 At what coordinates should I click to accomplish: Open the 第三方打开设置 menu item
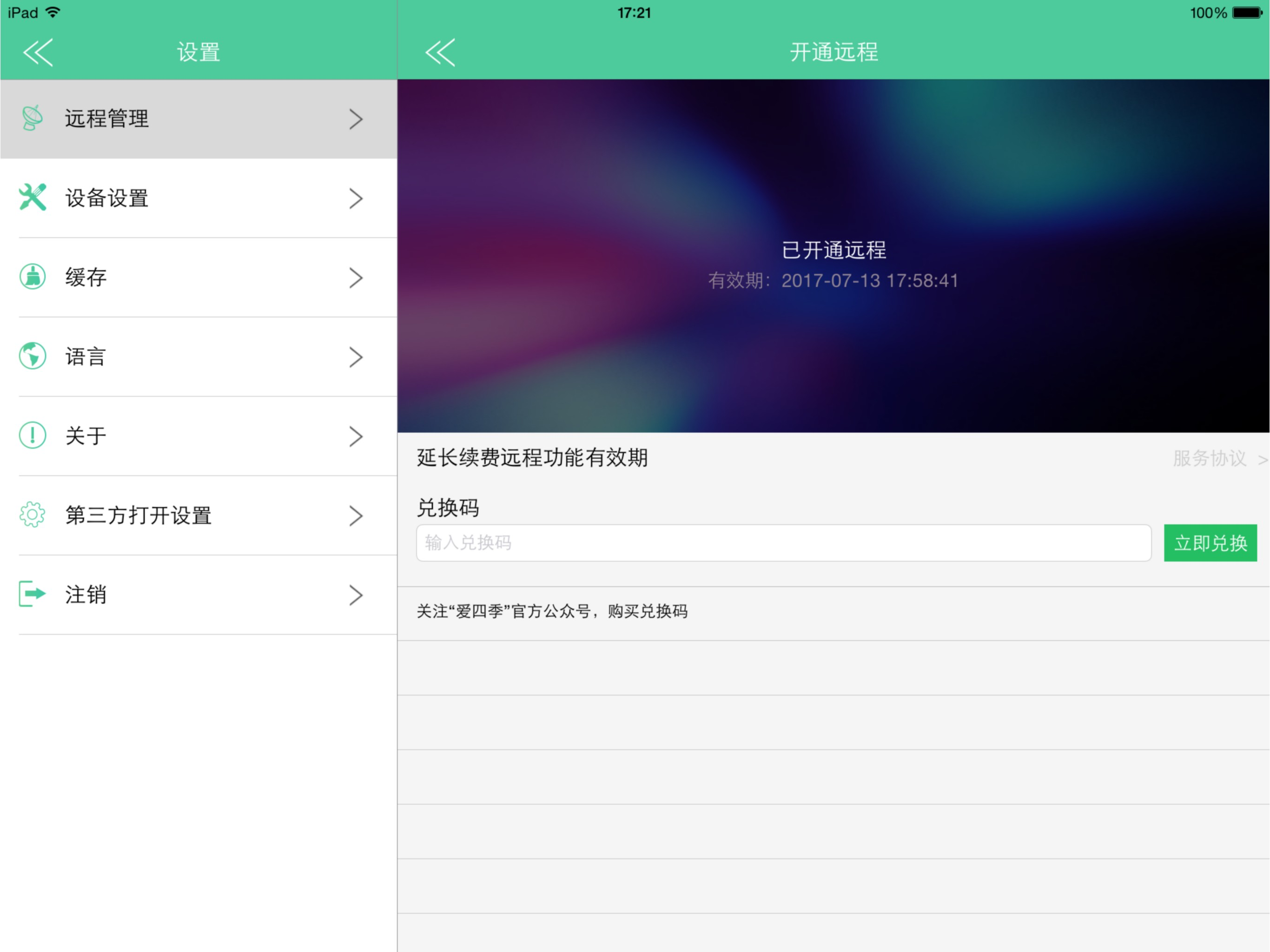[x=198, y=515]
